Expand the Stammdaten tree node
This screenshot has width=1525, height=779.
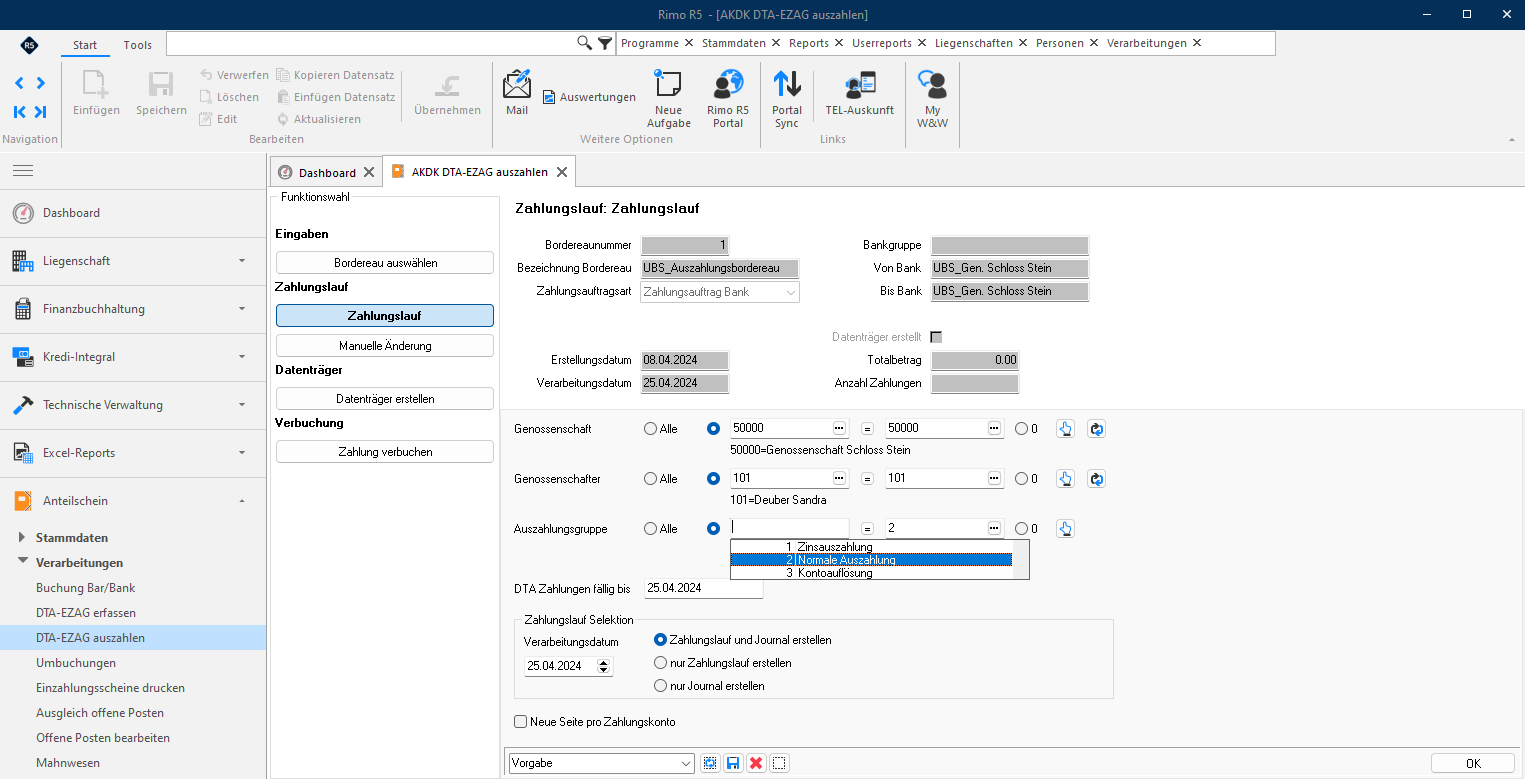pyautogui.click(x=23, y=538)
